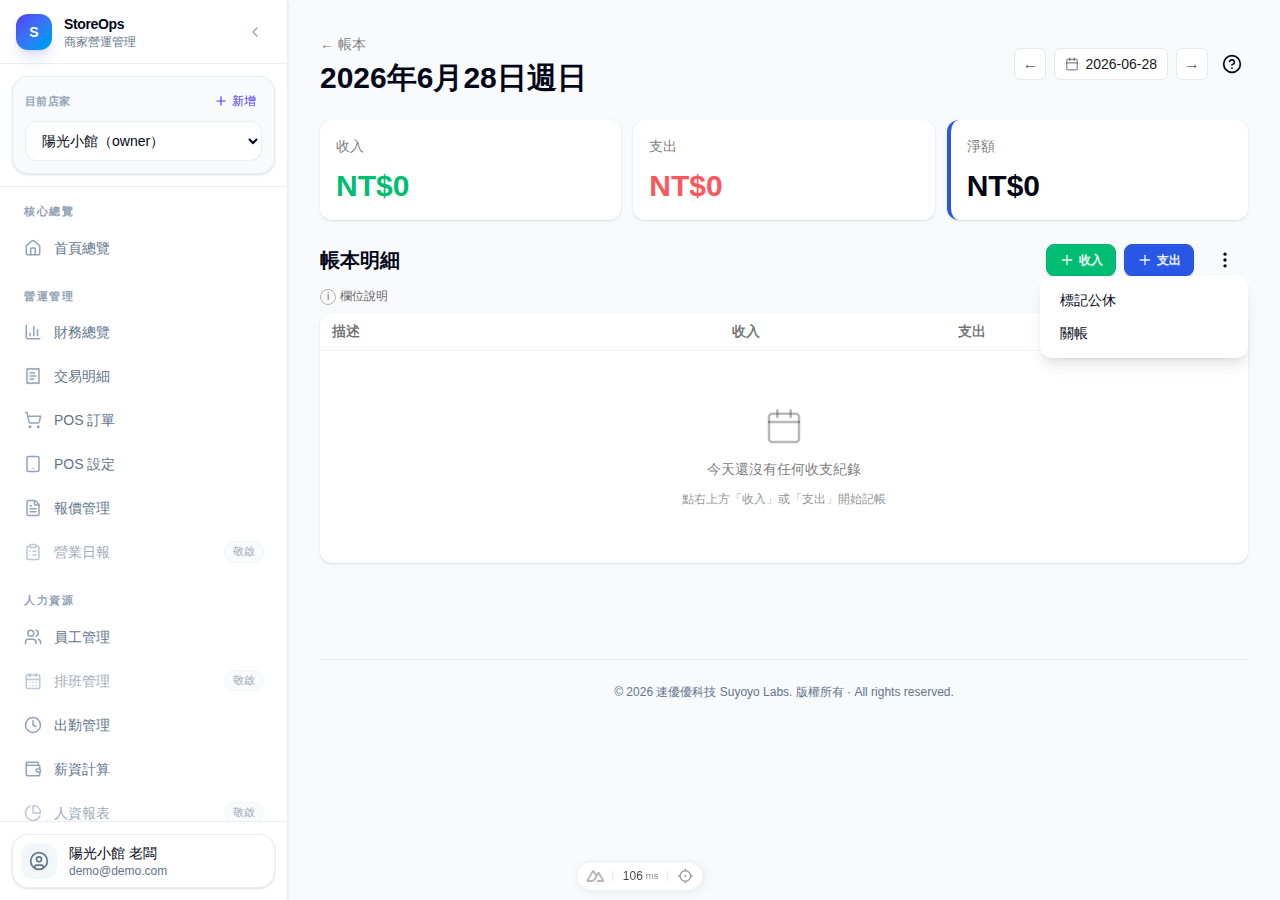The image size is (1280, 900).
Task: Click the 出勤管理 clock icon
Action: click(33, 725)
